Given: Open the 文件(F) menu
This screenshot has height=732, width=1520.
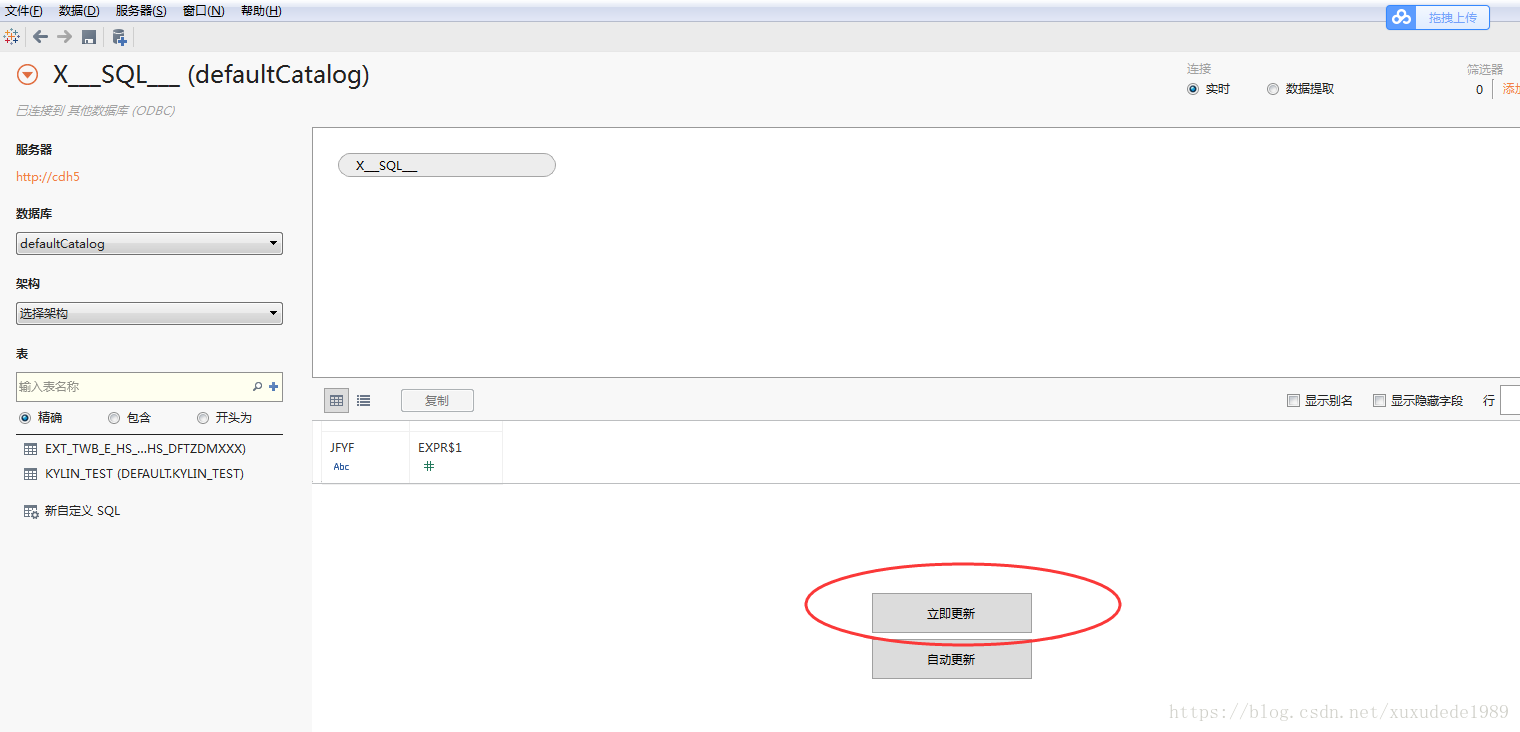Looking at the screenshot, I should tap(24, 11).
